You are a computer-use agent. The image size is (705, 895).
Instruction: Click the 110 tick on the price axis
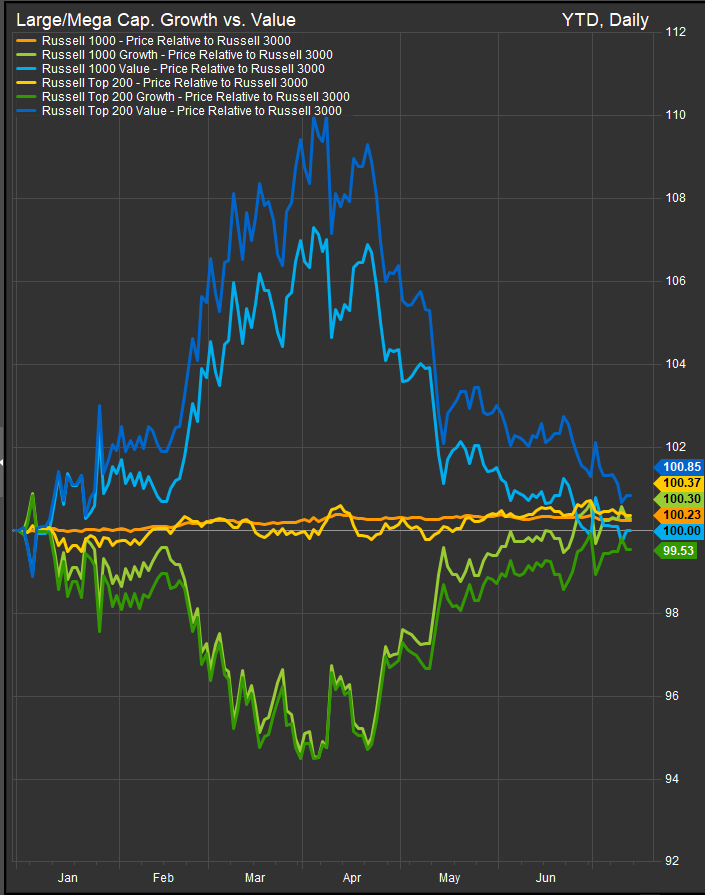675,115
